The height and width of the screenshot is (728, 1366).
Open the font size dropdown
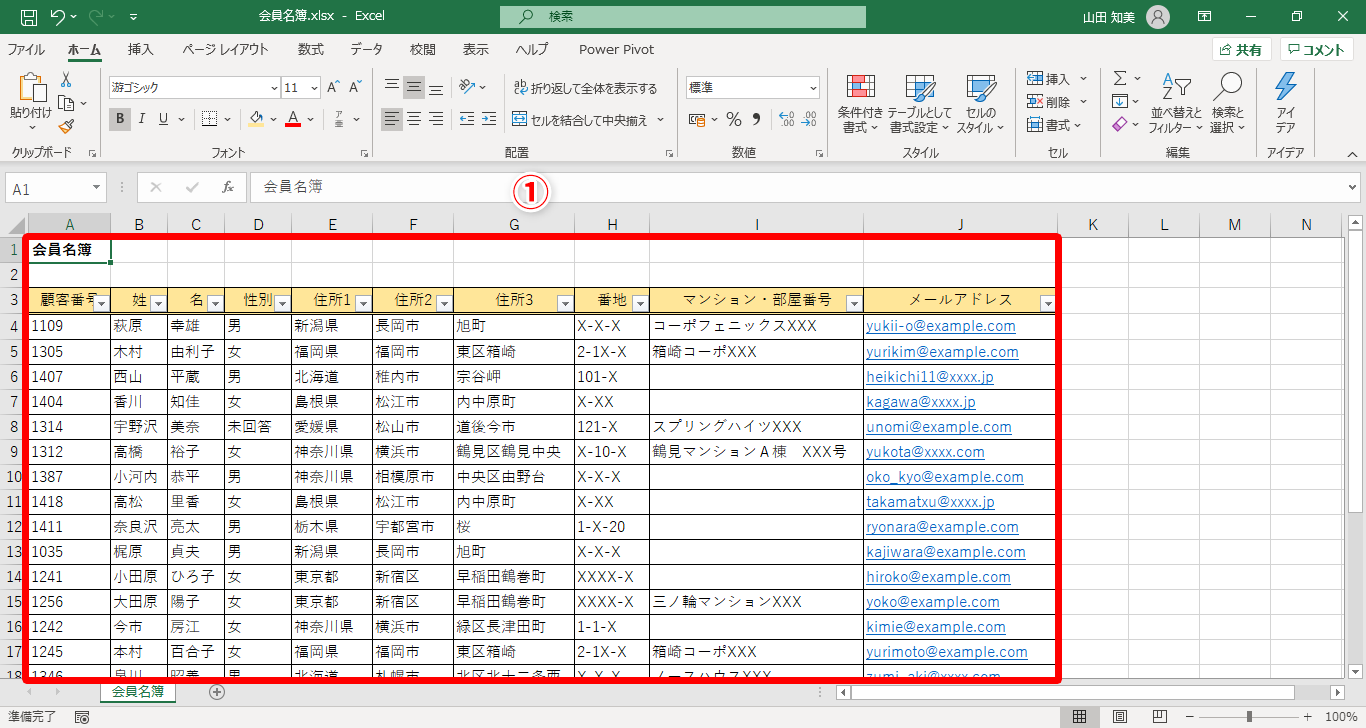pos(315,87)
